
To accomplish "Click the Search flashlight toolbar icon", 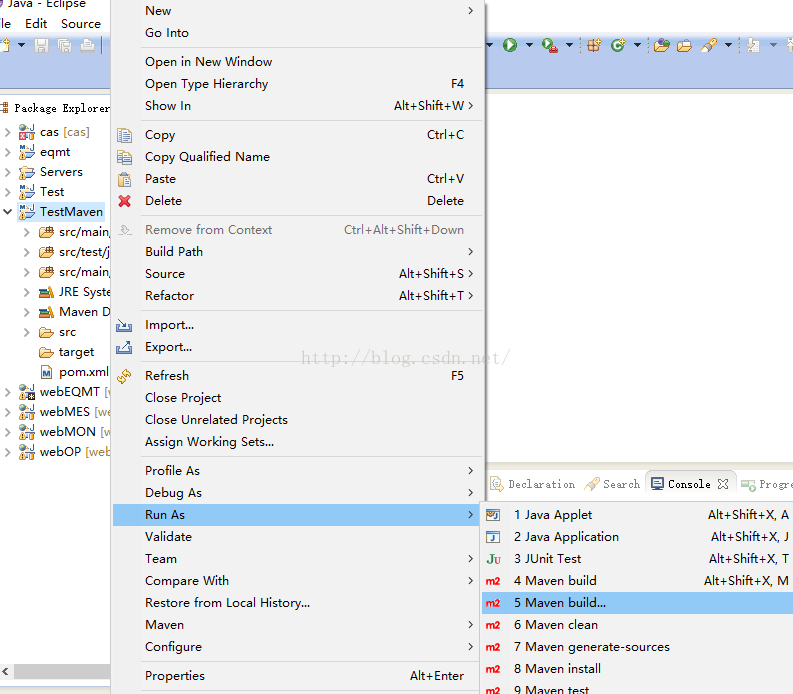I will [709, 46].
